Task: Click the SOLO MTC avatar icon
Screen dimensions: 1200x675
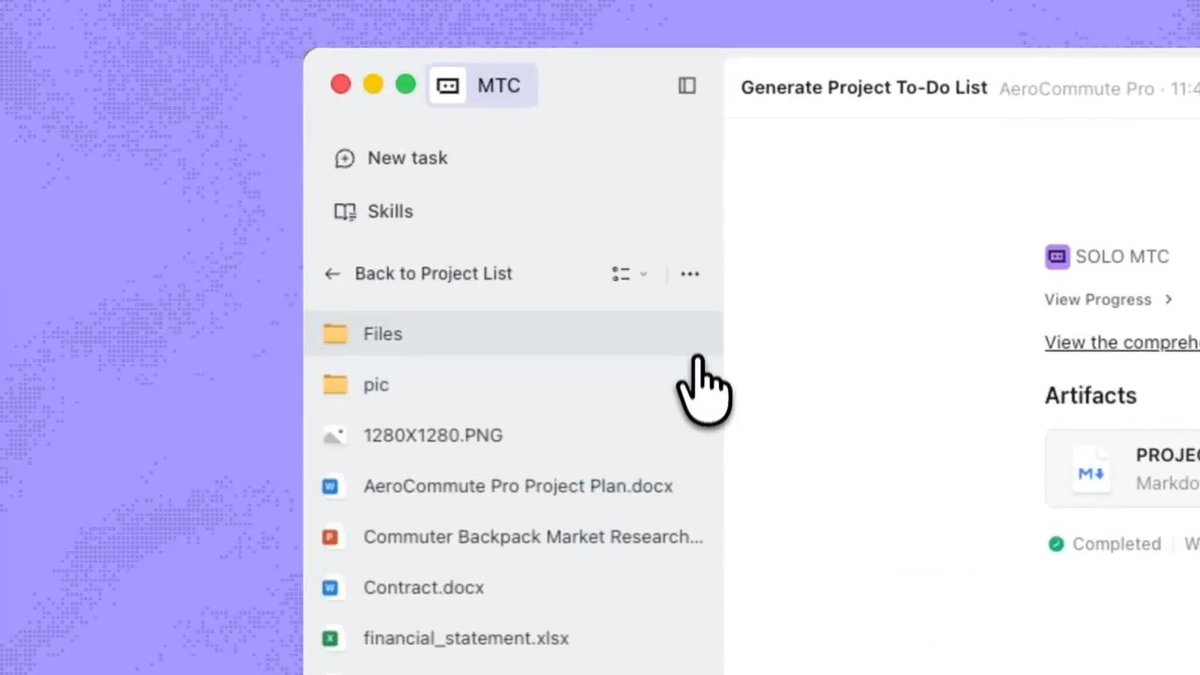Action: (x=1057, y=257)
